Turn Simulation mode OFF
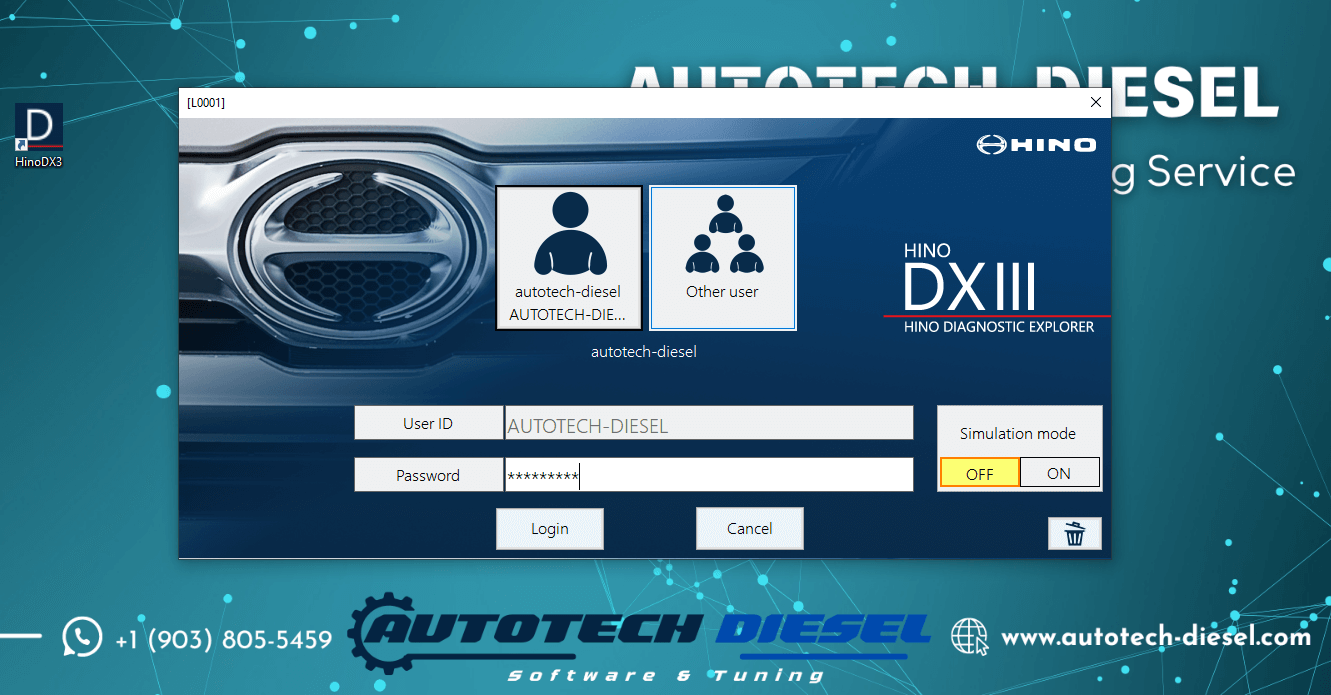Viewport: 1331px width, 695px height. tap(979, 473)
